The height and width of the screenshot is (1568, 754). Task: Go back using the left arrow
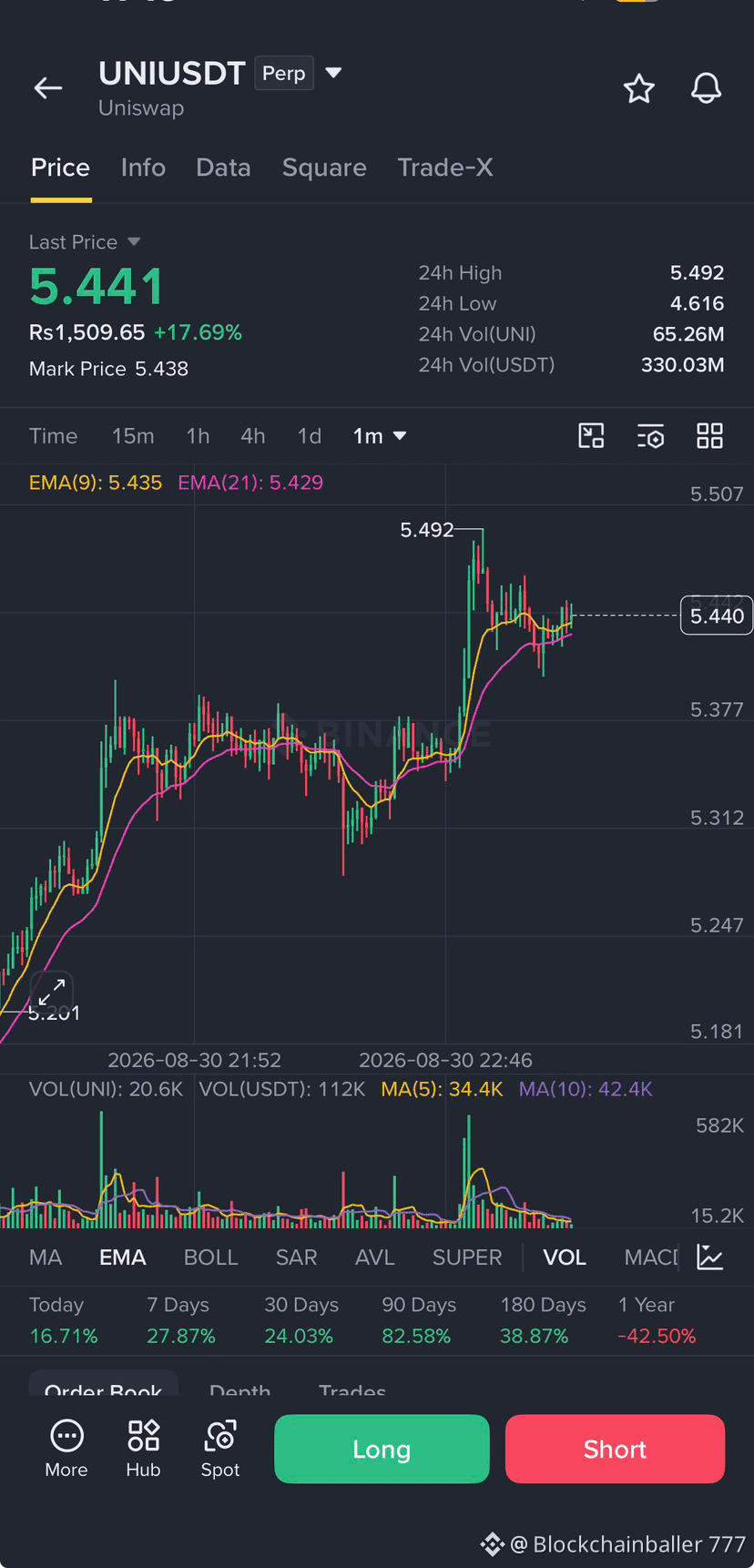click(48, 87)
